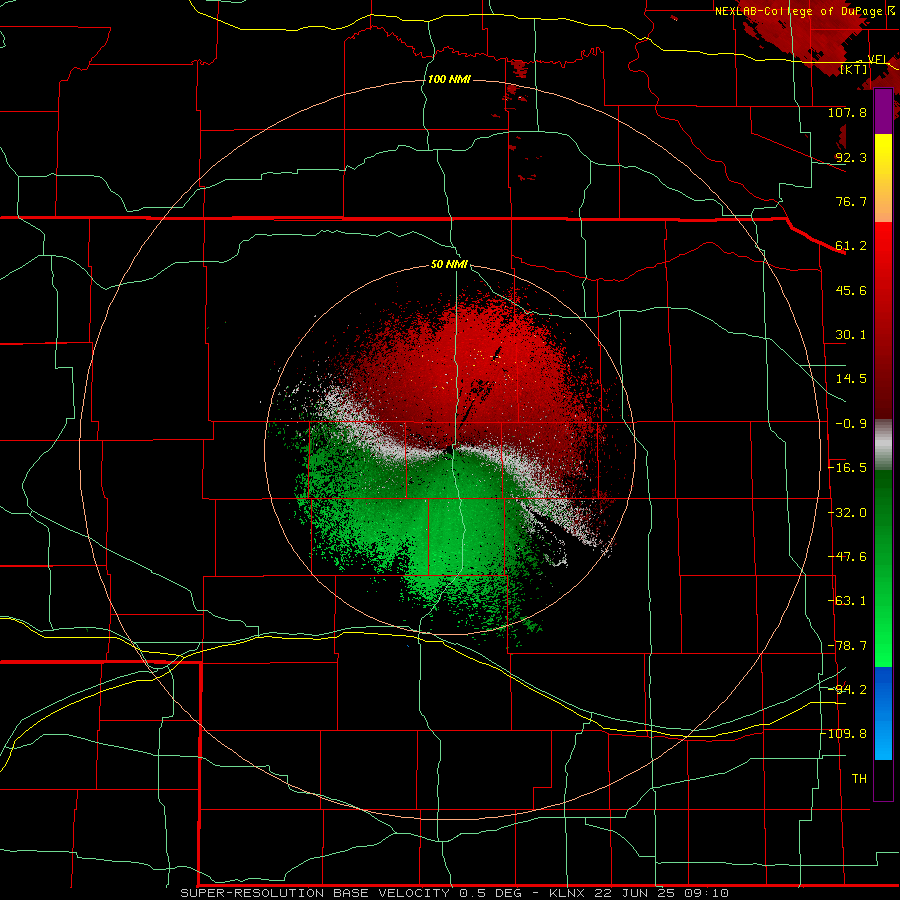
Task: Click the 30.1 velocity scale value
Action: (851, 335)
